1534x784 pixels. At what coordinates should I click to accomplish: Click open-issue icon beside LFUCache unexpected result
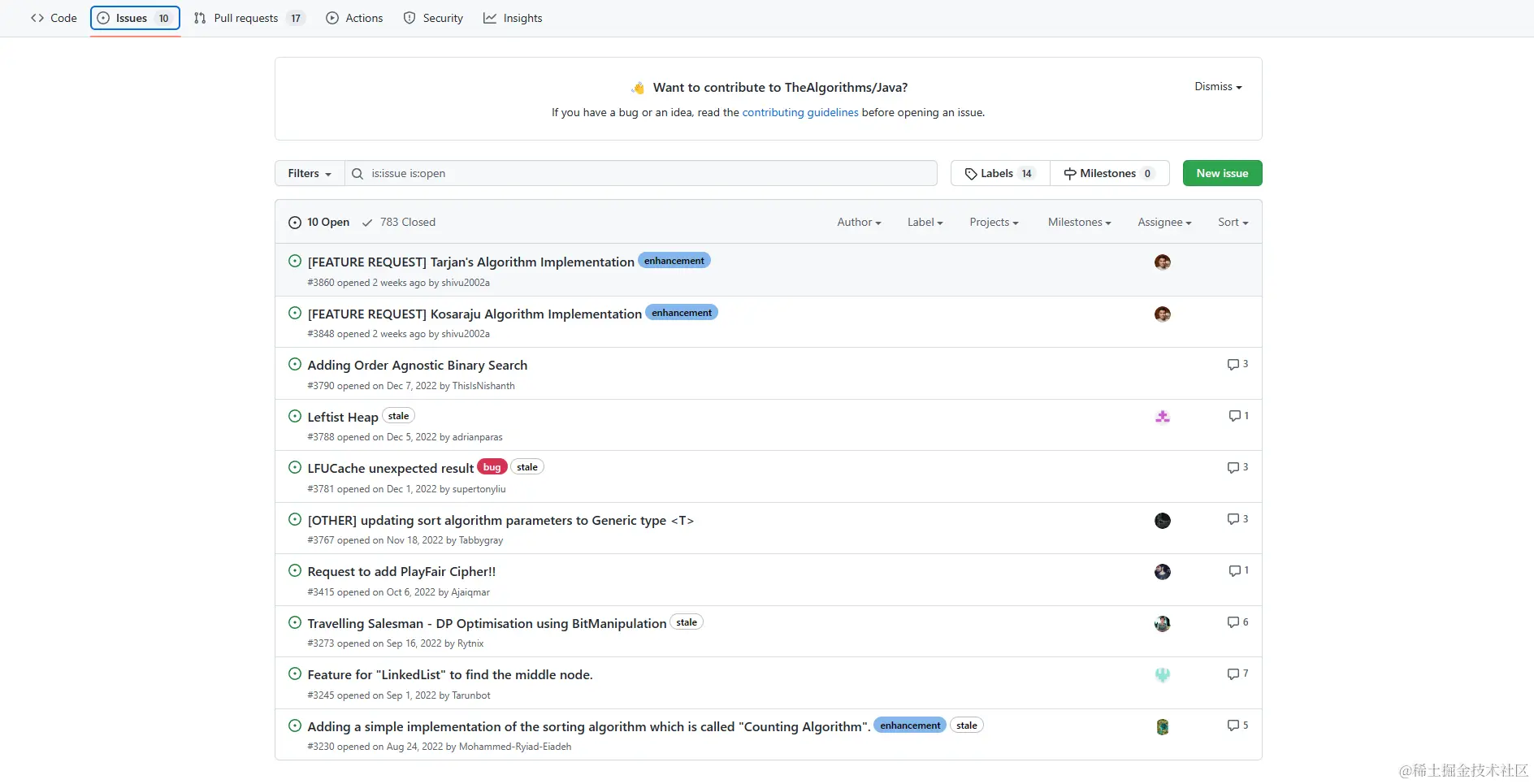coord(295,468)
